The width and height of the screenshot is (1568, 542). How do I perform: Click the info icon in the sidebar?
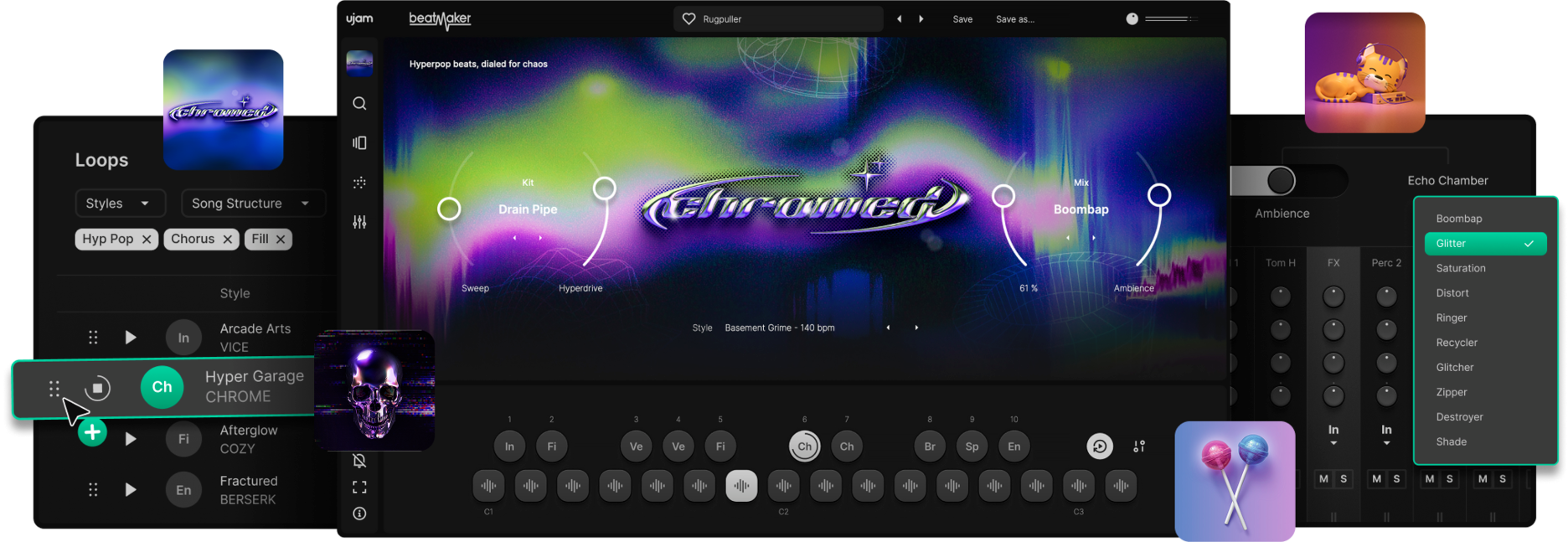(x=359, y=514)
